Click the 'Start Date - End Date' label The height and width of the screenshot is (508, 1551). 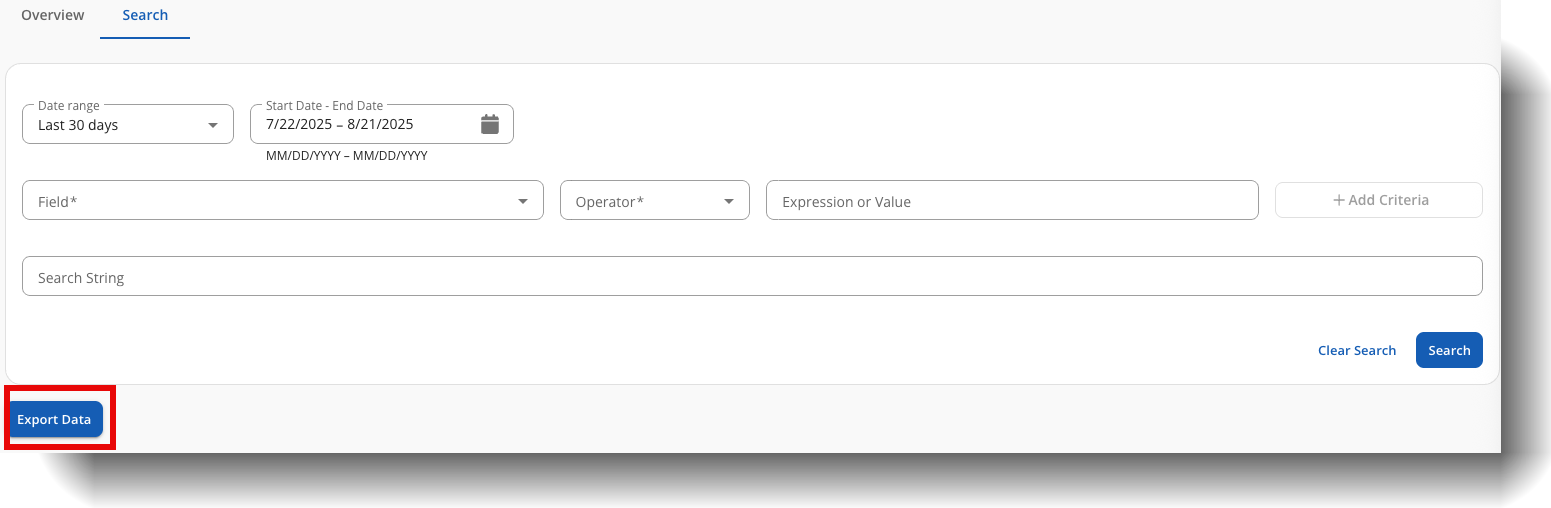pyautogui.click(x=324, y=106)
